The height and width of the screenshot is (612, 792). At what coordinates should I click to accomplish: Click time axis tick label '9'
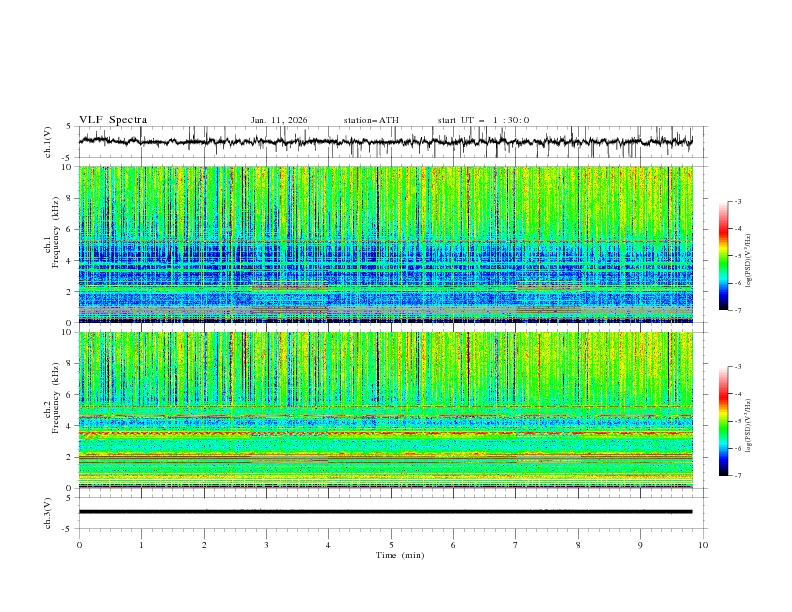(x=640, y=545)
